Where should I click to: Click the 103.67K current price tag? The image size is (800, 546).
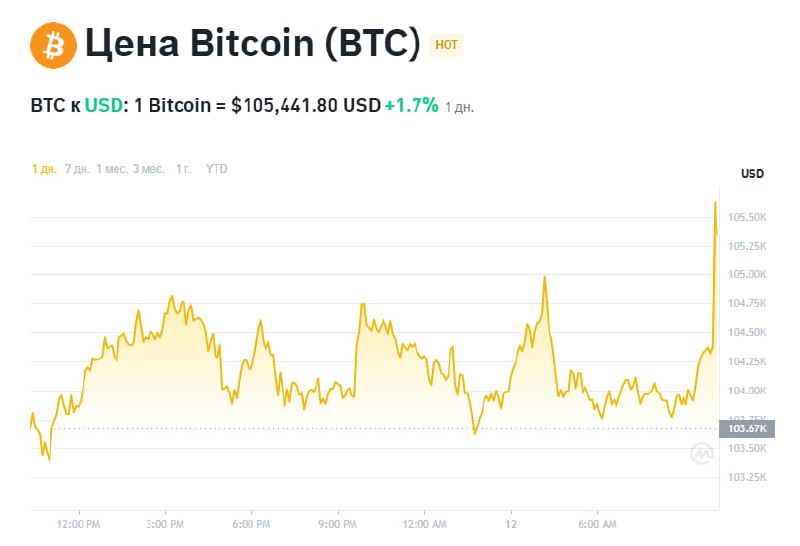click(747, 428)
